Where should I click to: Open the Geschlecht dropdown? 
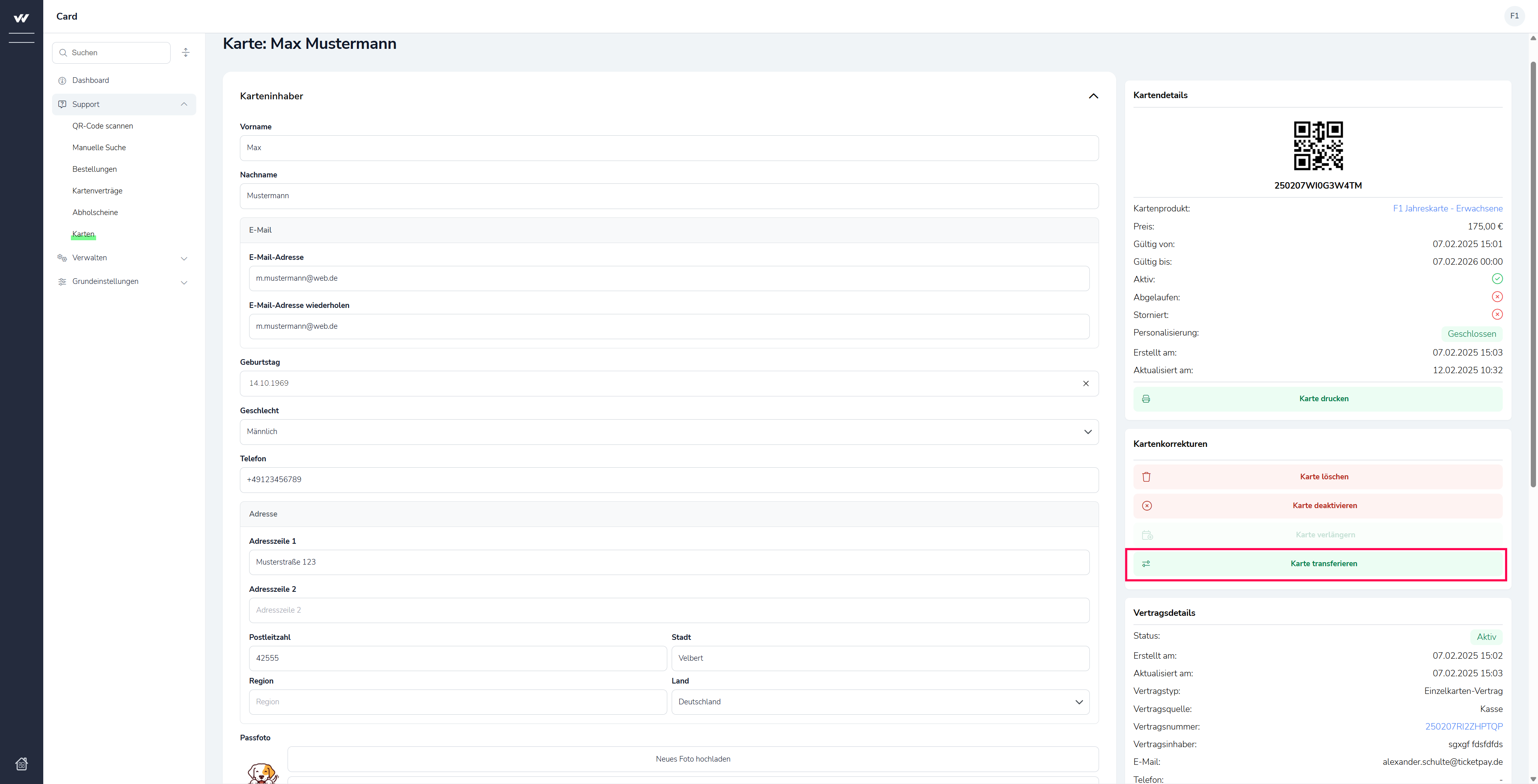click(x=669, y=432)
